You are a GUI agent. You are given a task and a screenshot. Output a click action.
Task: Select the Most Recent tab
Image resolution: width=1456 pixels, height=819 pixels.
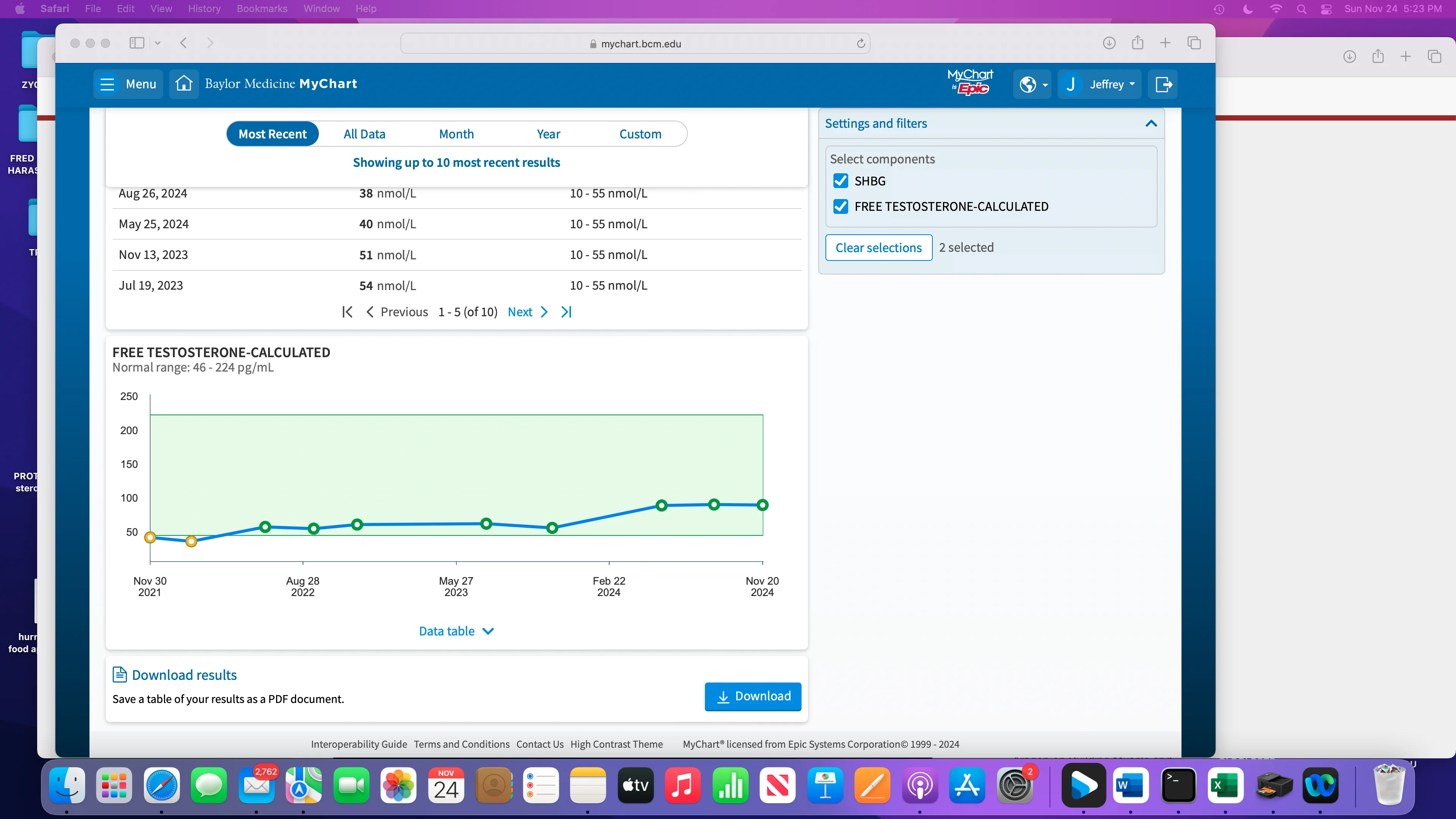coord(273,134)
